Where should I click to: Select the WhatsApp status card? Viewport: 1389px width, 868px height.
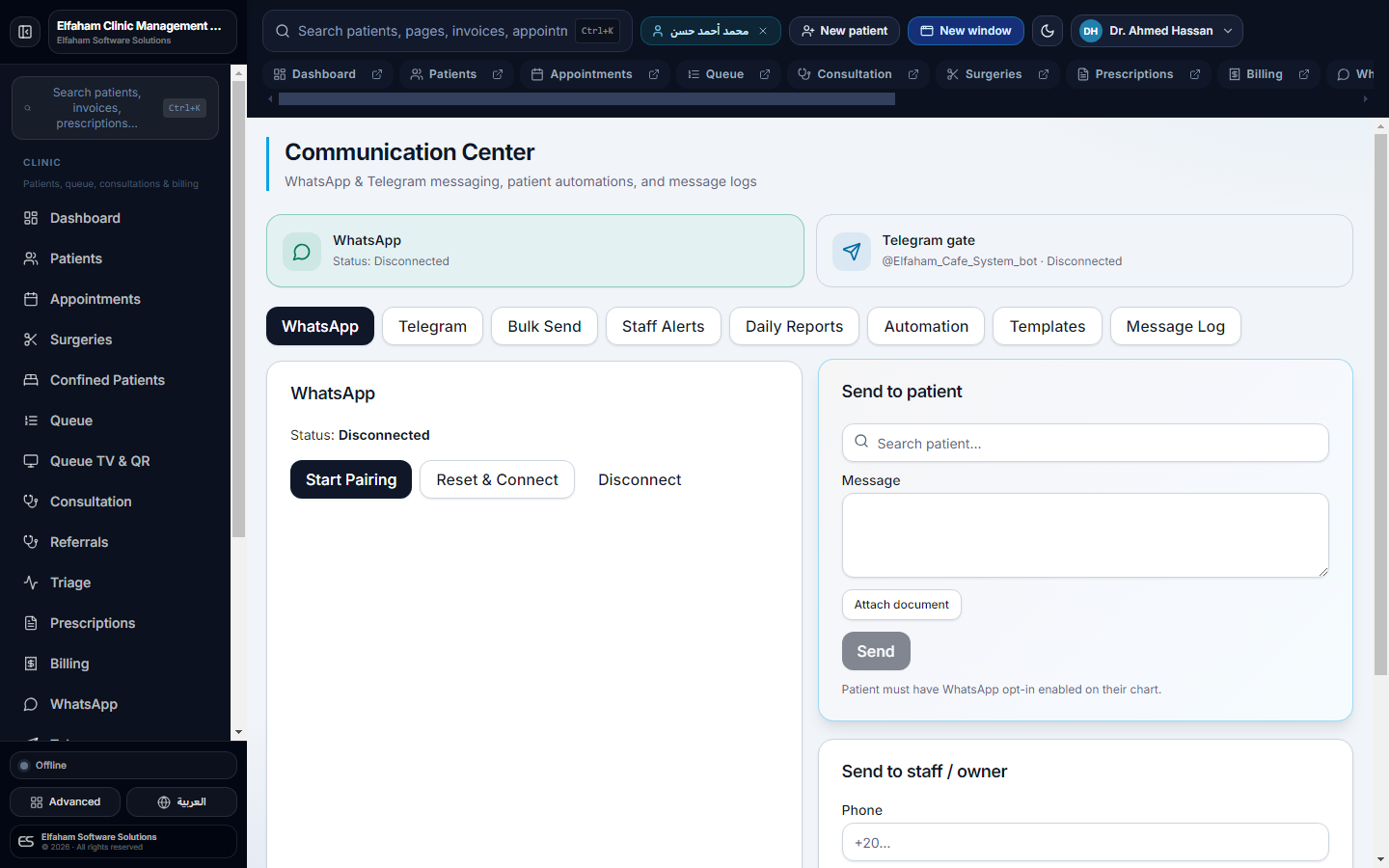pyautogui.click(x=535, y=251)
